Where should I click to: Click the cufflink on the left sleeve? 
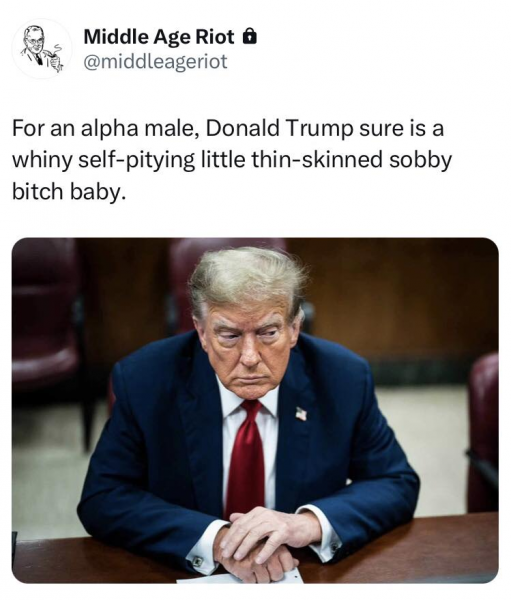pos(198,561)
